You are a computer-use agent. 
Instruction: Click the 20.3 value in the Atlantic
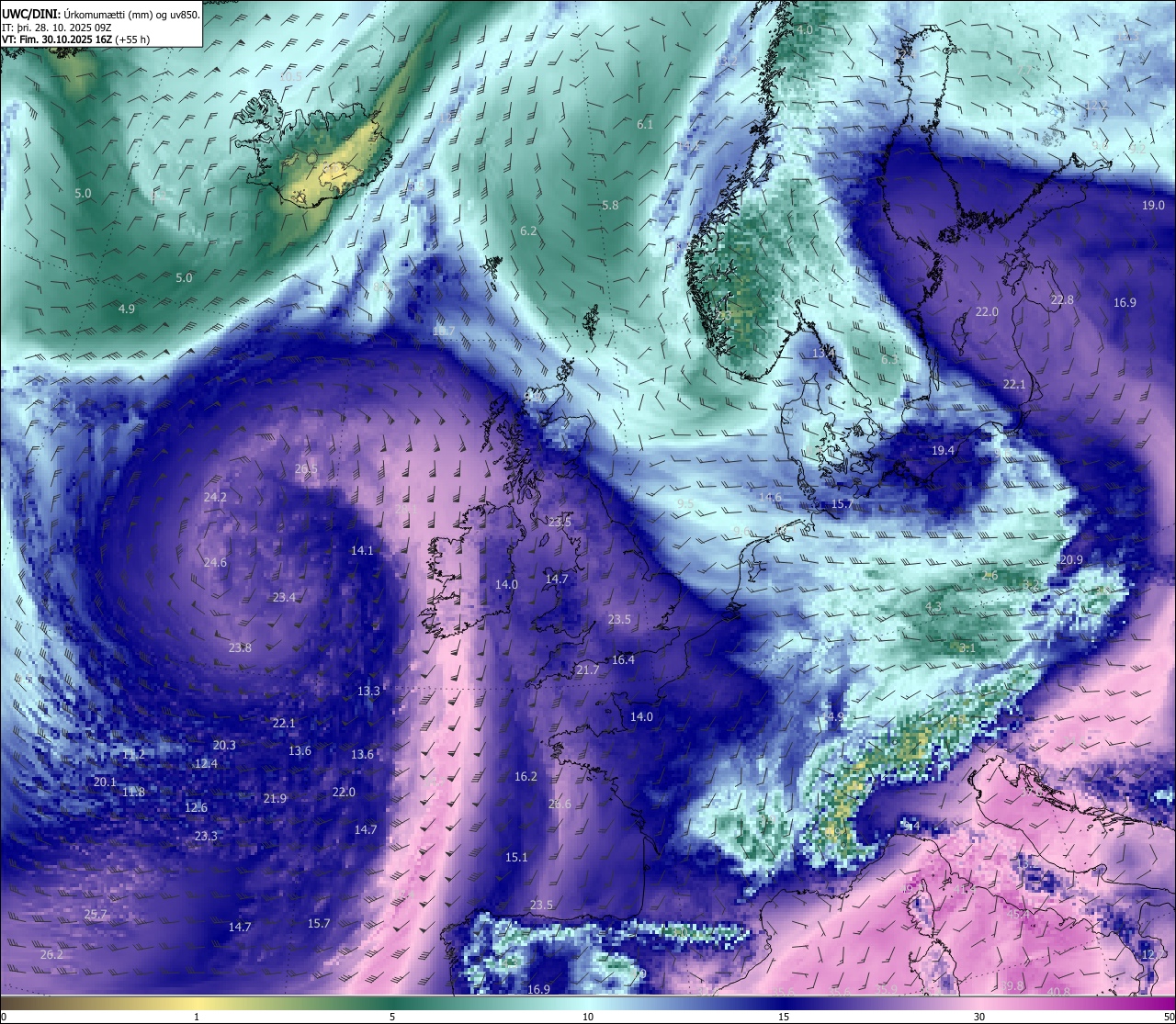(x=224, y=746)
